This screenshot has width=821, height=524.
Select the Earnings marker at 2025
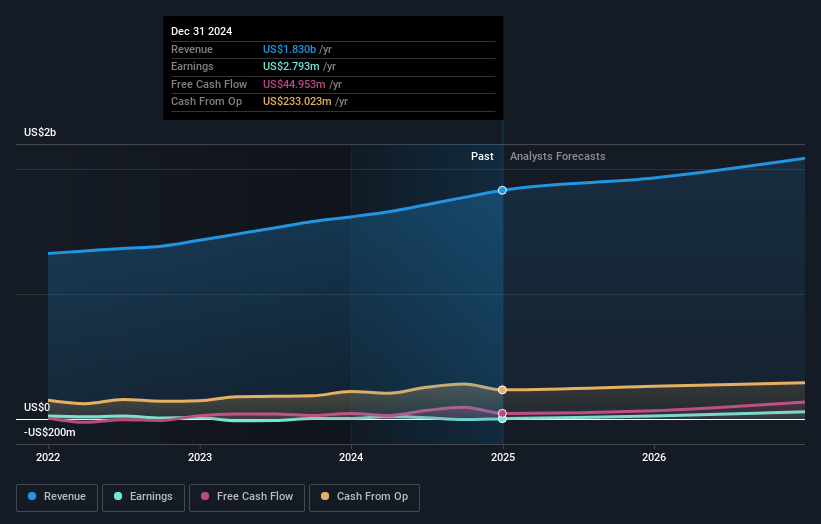(x=502, y=419)
